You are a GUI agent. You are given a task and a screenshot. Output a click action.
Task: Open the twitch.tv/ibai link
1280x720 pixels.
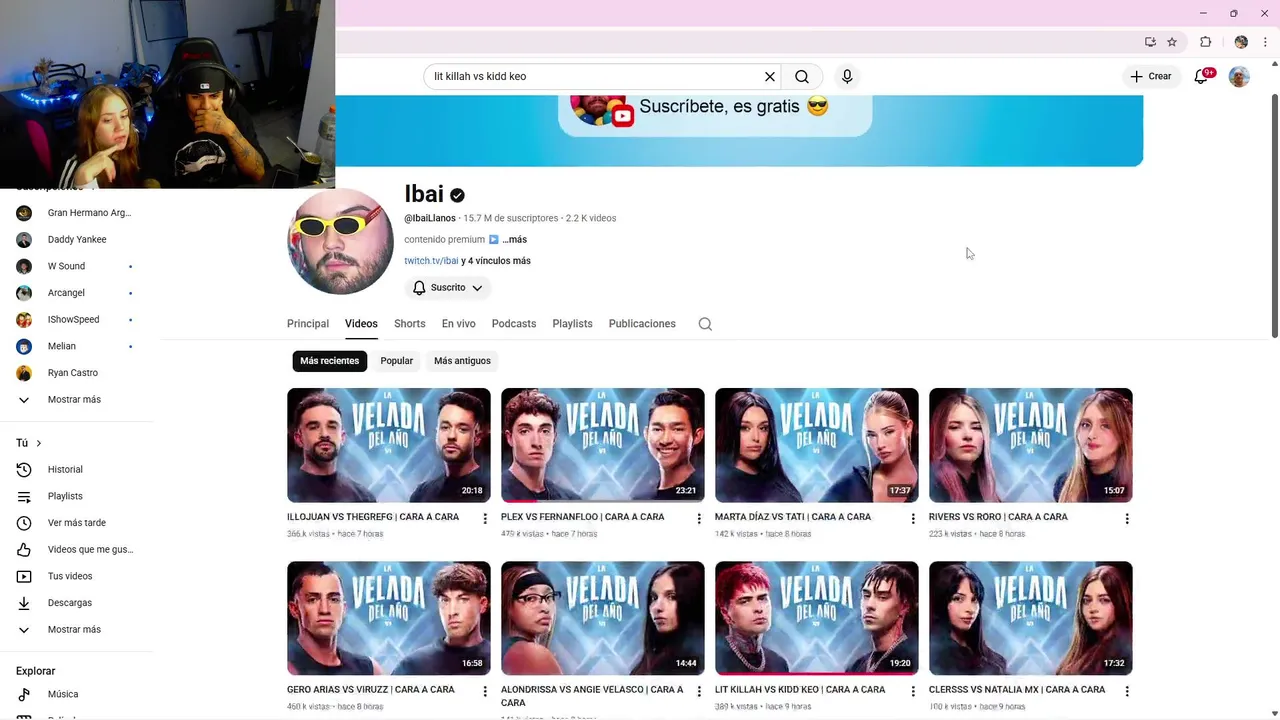[431, 261]
